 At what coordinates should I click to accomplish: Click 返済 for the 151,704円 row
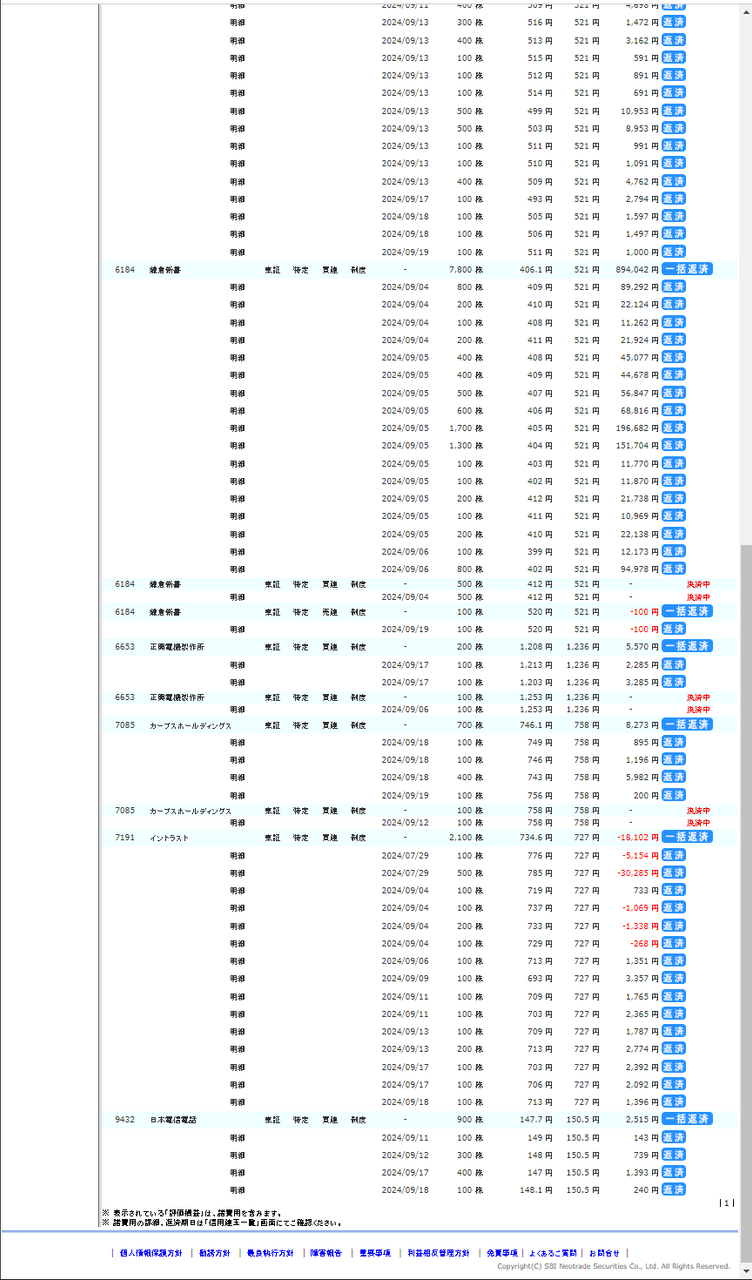673,446
